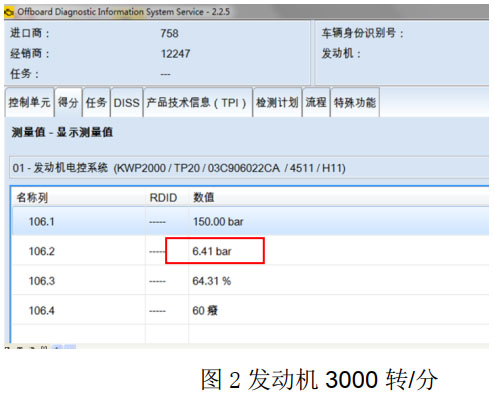The height and width of the screenshot is (395, 494).
Task: Click the 进口商 label
Action: (x=30, y=33)
